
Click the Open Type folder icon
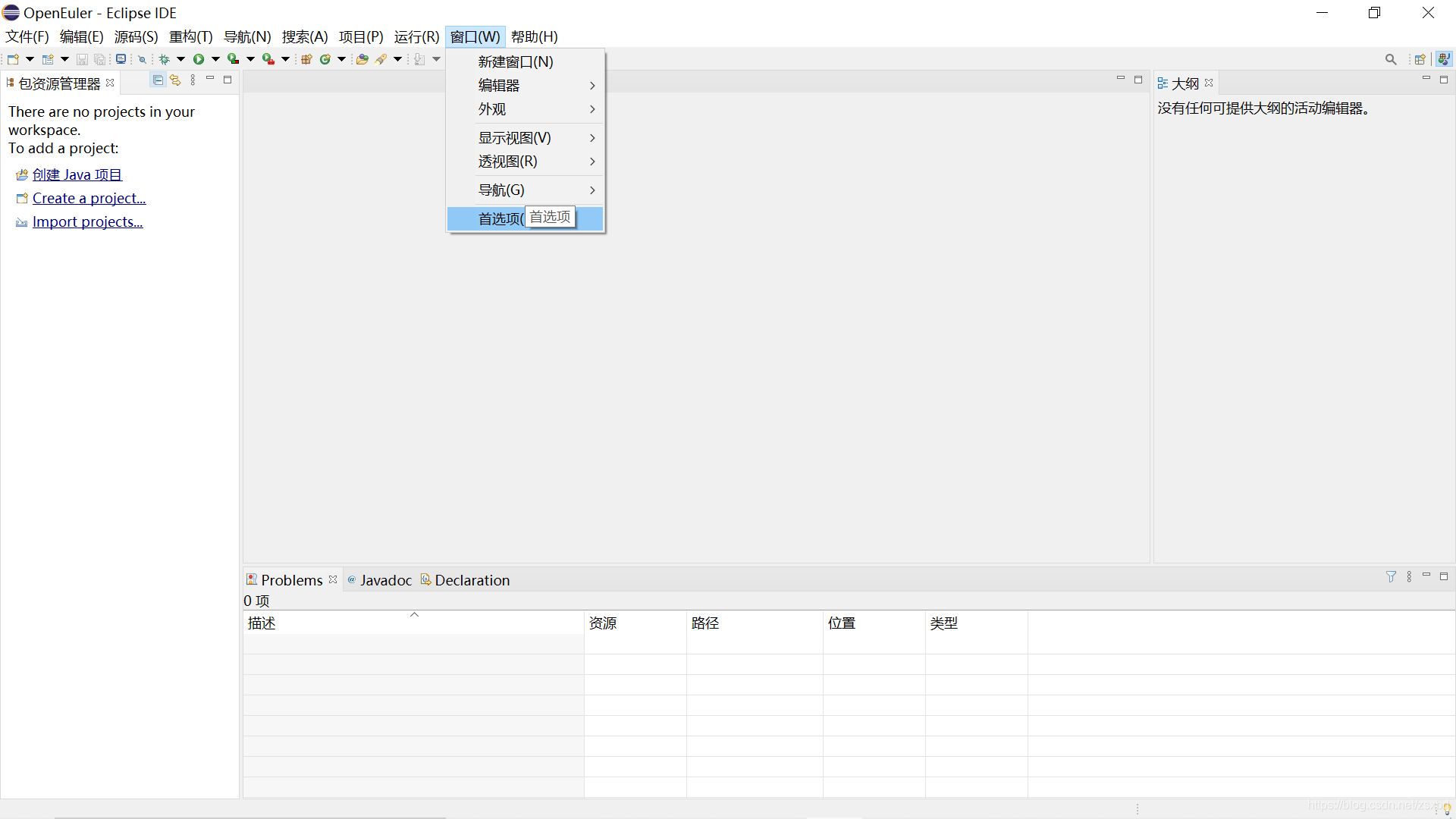tap(362, 59)
